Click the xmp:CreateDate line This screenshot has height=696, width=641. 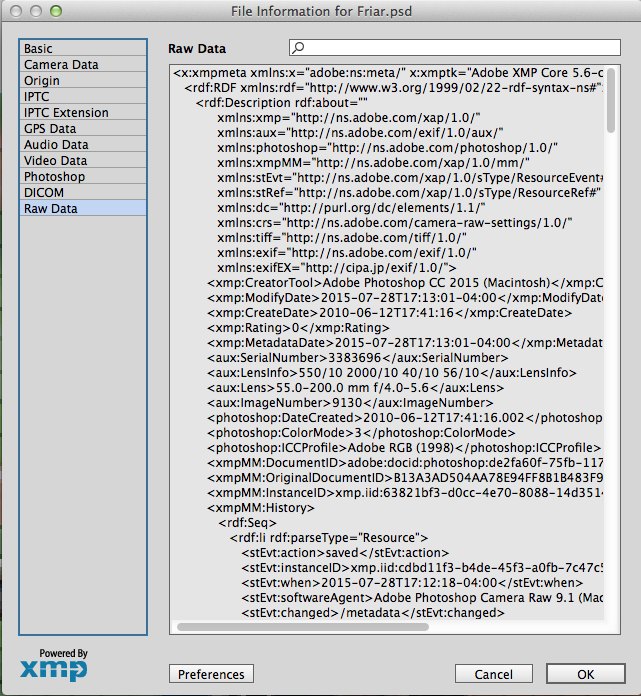click(389, 313)
